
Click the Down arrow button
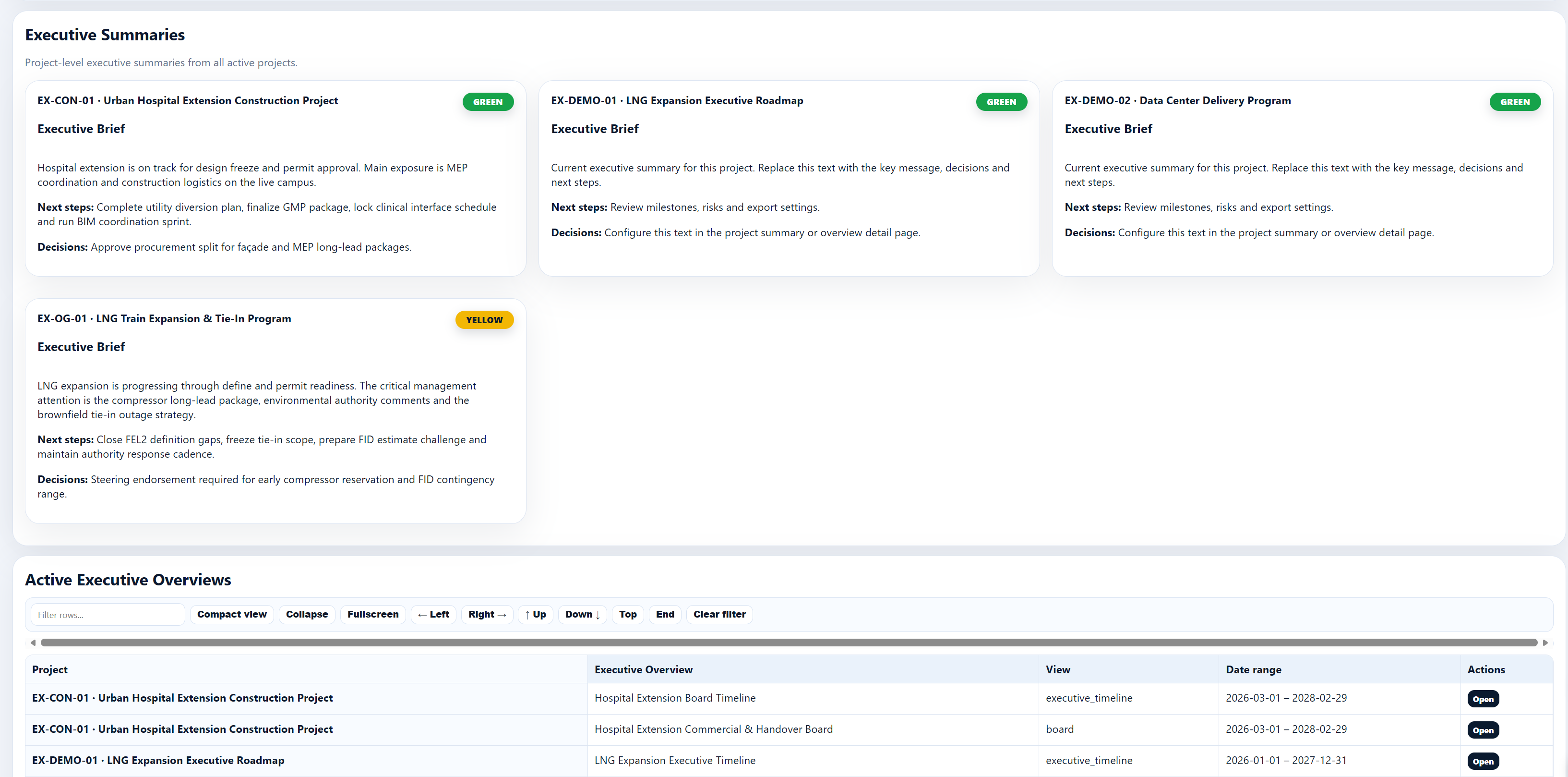(583, 614)
